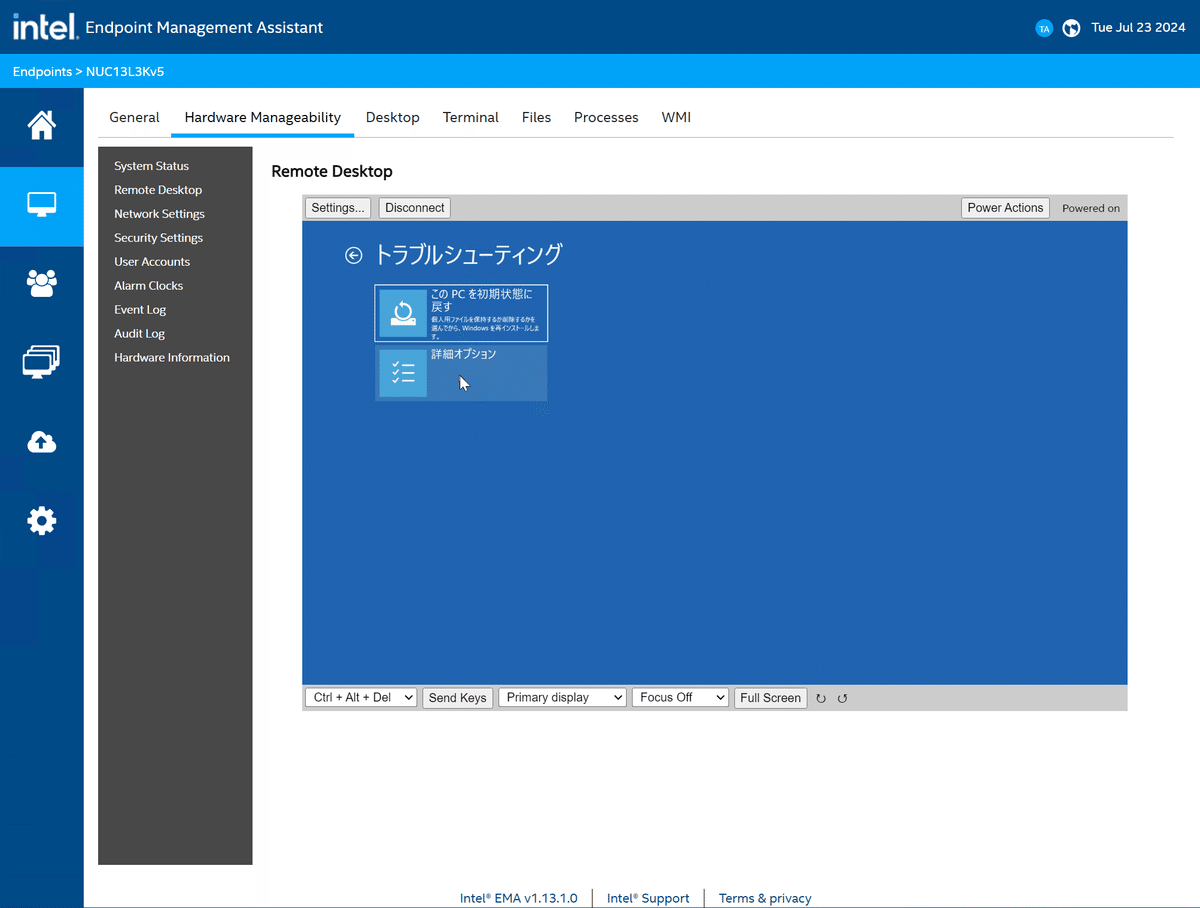Click the TA user avatar icon
This screenshot has height=908, width=1200.
click(x=1044, y=28)
